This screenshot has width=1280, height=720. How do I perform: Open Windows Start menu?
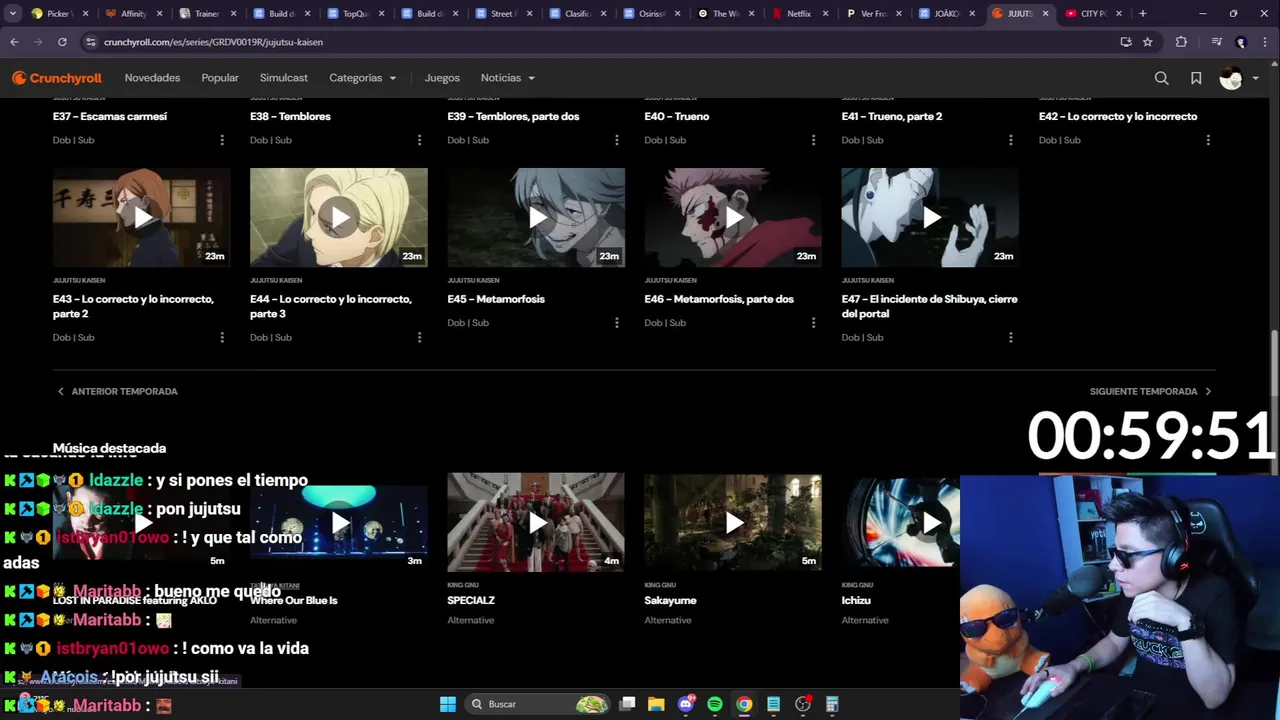(x=447, y=704)
